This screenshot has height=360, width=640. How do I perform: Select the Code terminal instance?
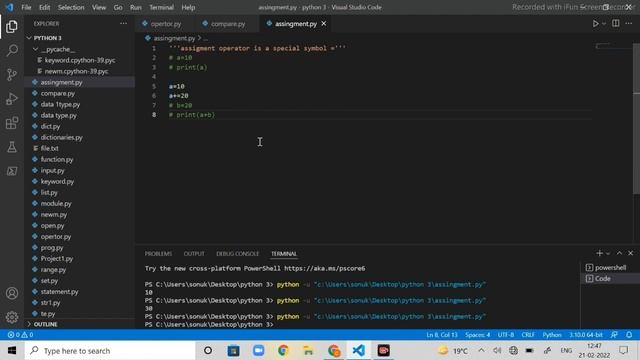[610, 279]
